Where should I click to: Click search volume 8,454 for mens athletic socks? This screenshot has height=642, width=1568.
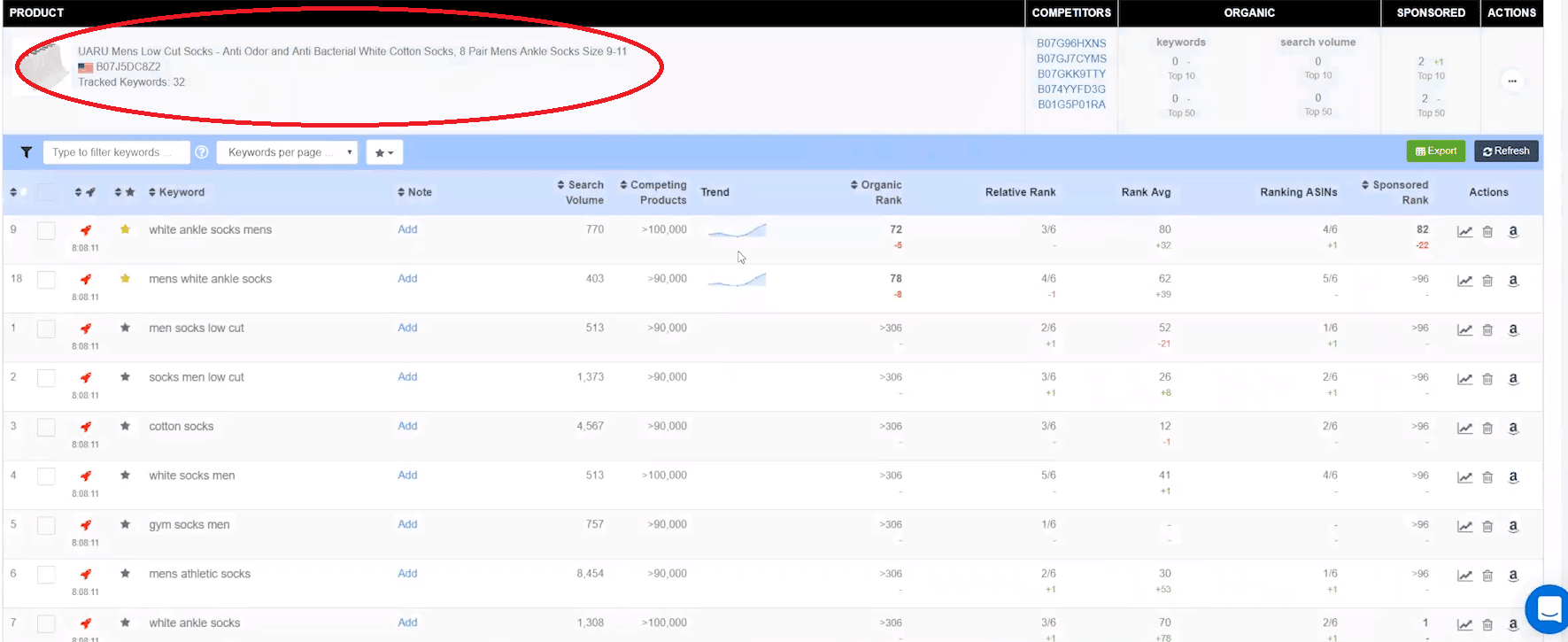coord(591,574)
